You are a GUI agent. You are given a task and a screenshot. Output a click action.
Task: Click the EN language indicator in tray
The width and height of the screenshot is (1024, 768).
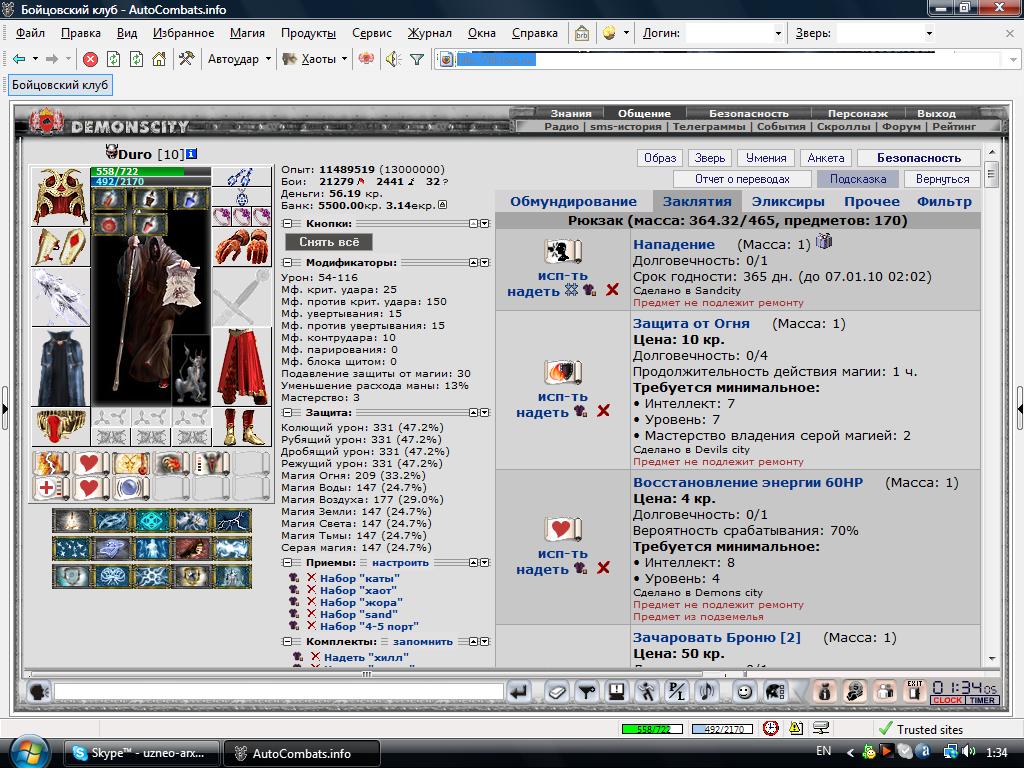tap(824, 751)
